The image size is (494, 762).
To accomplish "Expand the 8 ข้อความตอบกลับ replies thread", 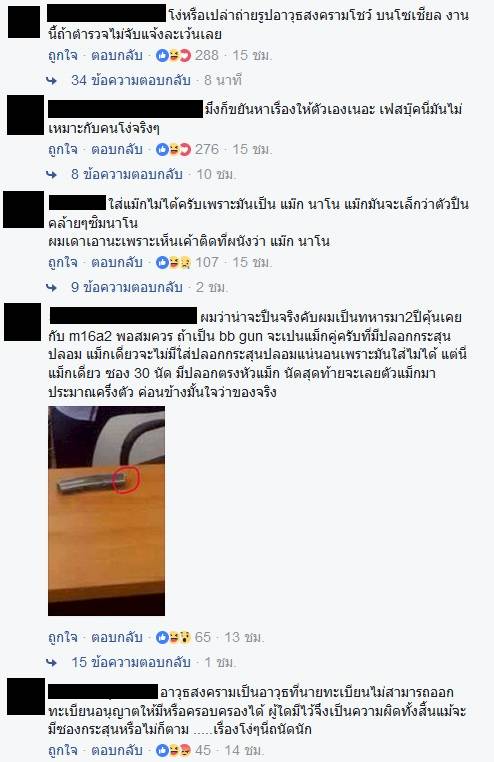I will pos(127,174).
